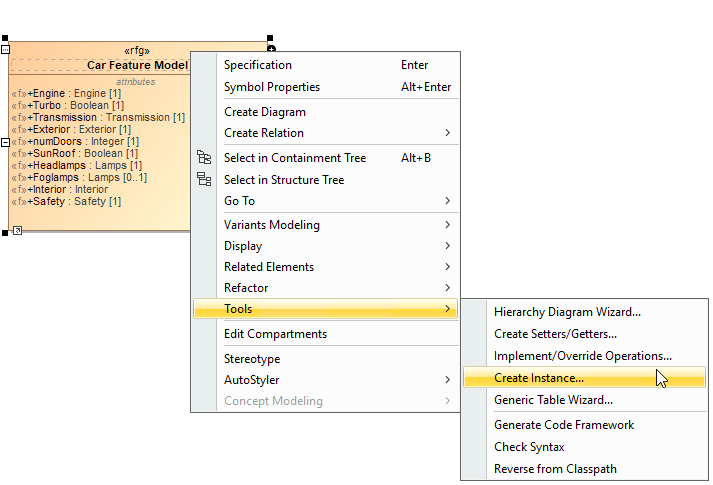Collapse the attributes compartment with minus toggle
The width and height of the screenshot is (713, 485).
(5, 142)
